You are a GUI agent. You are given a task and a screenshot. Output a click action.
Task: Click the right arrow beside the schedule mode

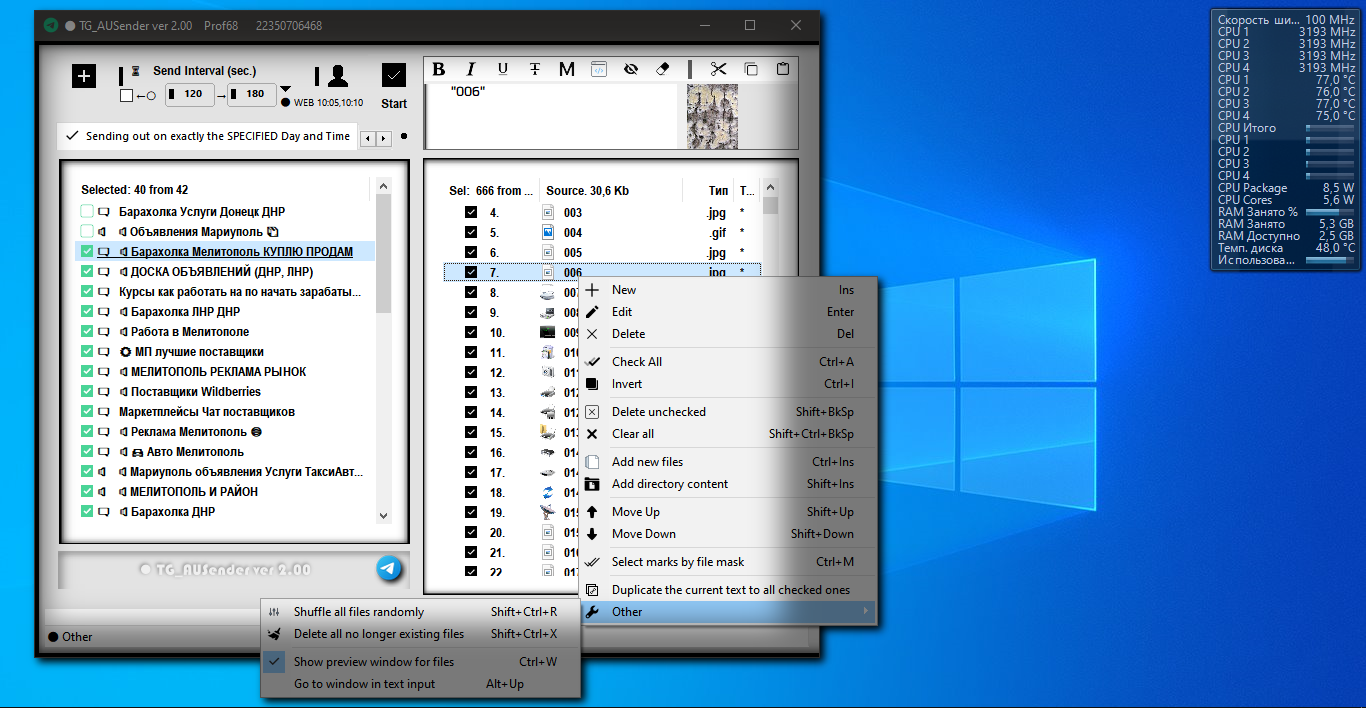(x=383, y=138)
